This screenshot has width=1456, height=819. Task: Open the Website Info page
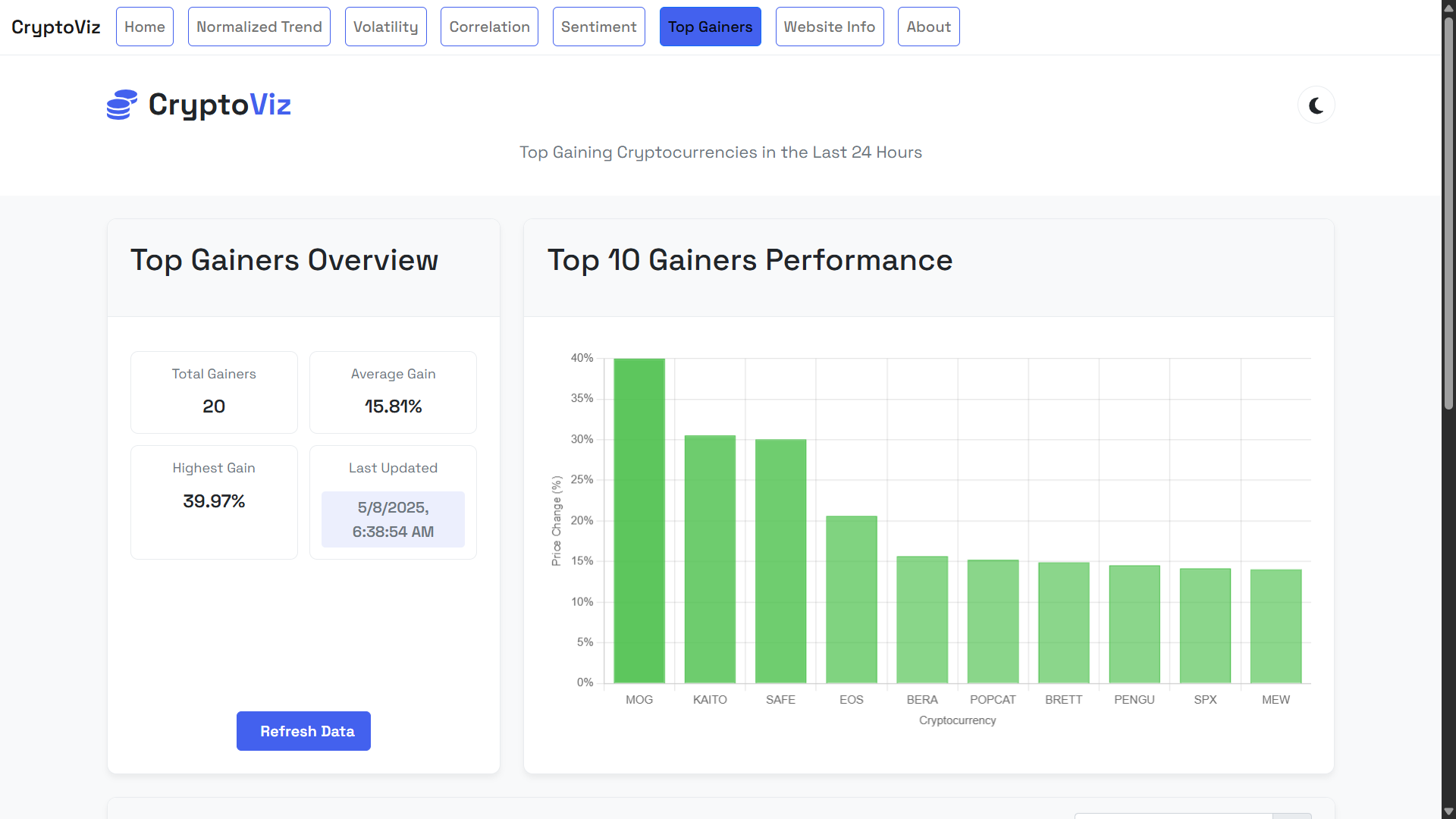(829, 27)
